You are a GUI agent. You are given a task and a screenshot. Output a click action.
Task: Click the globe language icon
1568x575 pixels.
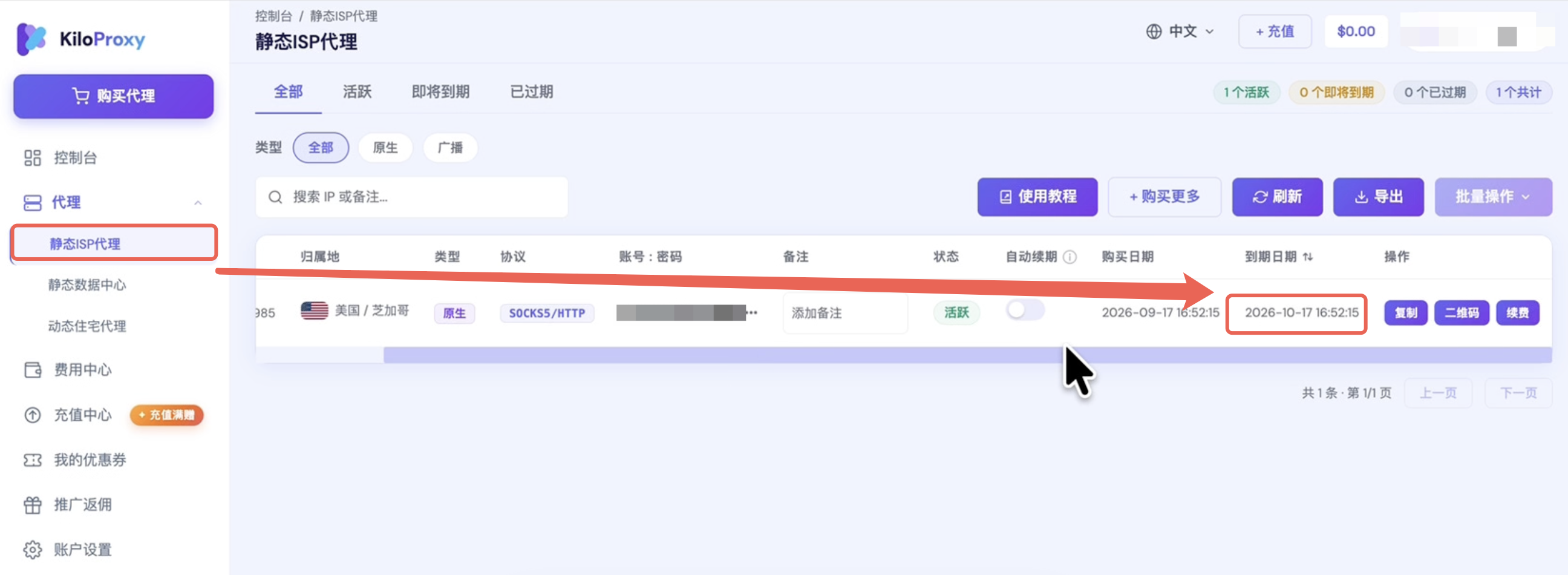[x=1154, y=31]
